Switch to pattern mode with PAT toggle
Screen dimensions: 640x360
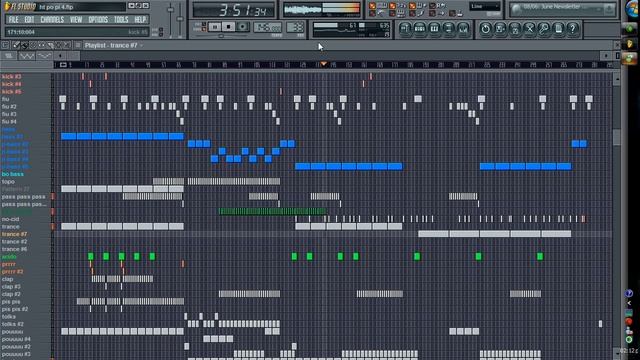coord(204,24)
